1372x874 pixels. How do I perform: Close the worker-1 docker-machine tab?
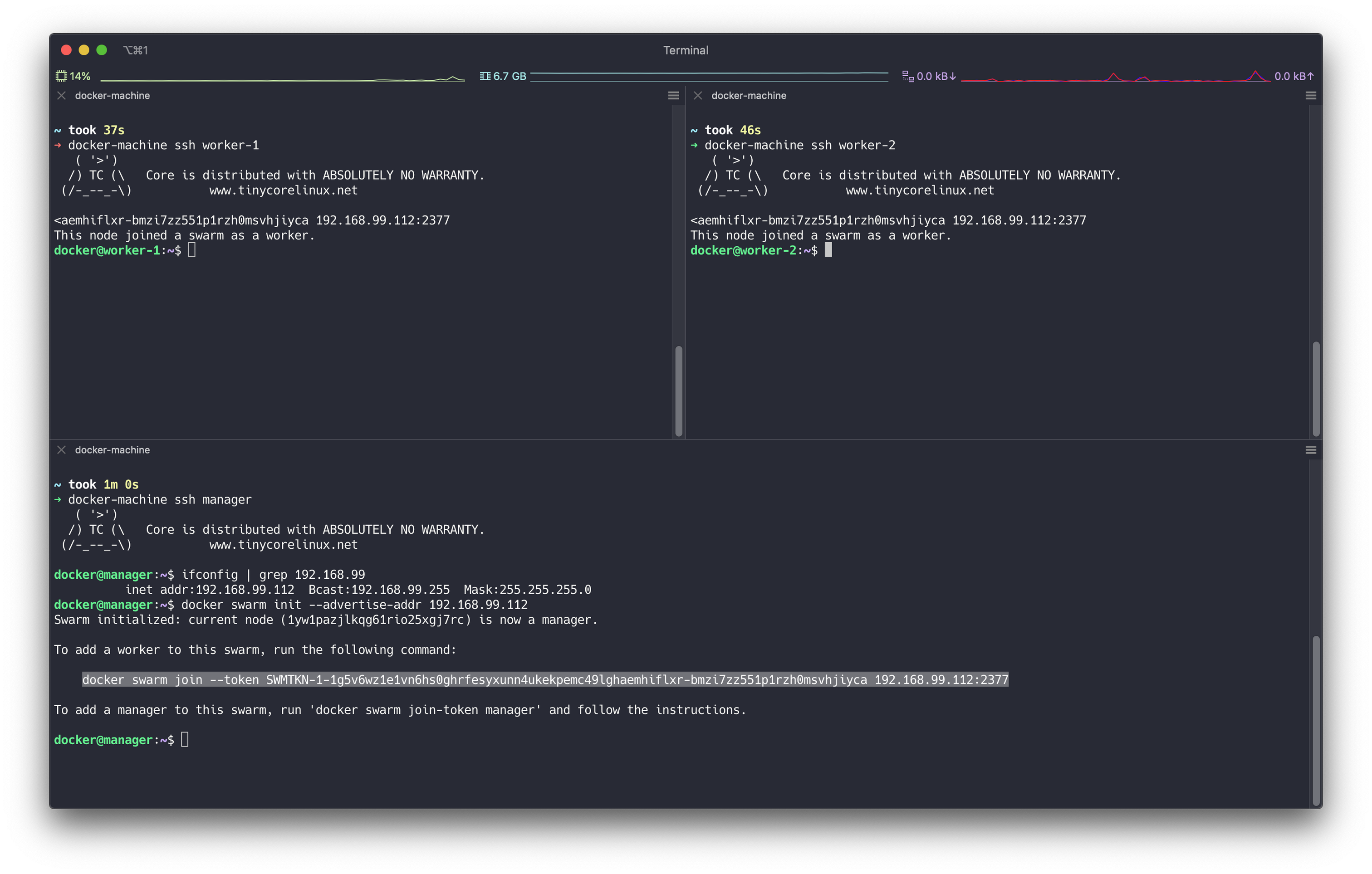[62, 95]
